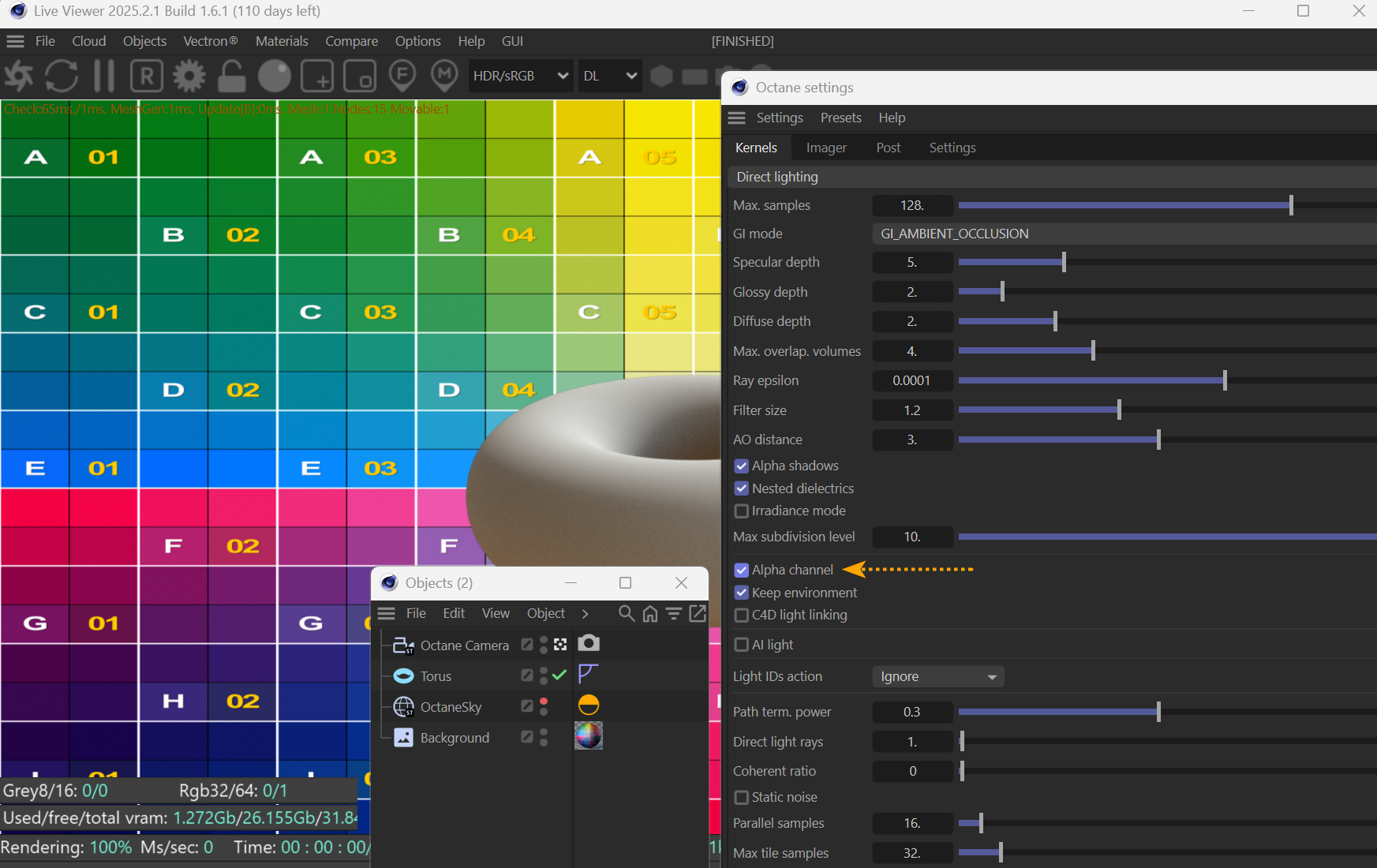The width and height of the screenshot is (1377, 868).
Task: Enable the AI light checkbox
Action: coord(742,645)
